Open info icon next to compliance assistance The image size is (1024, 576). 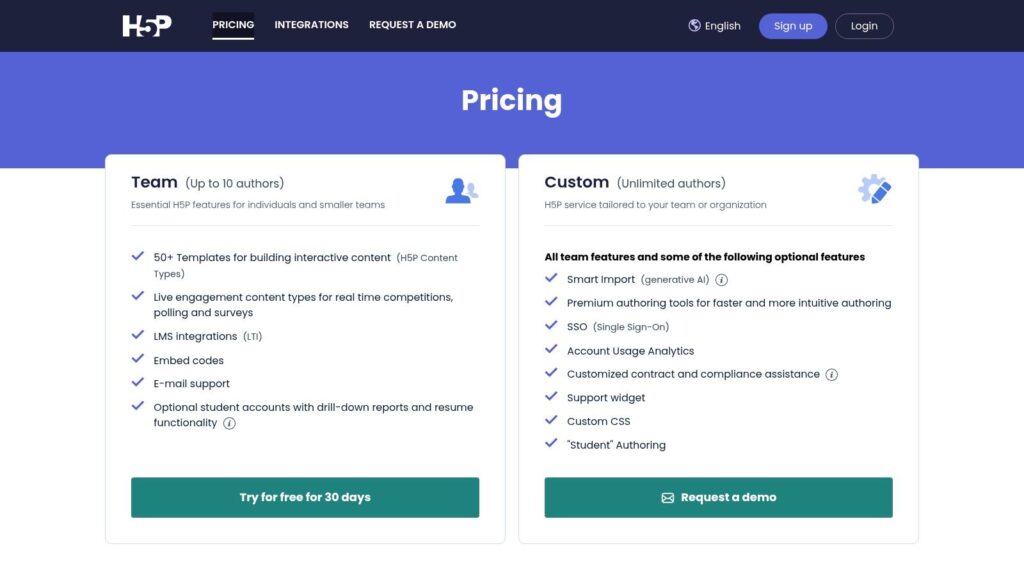[x=831, y=374]
